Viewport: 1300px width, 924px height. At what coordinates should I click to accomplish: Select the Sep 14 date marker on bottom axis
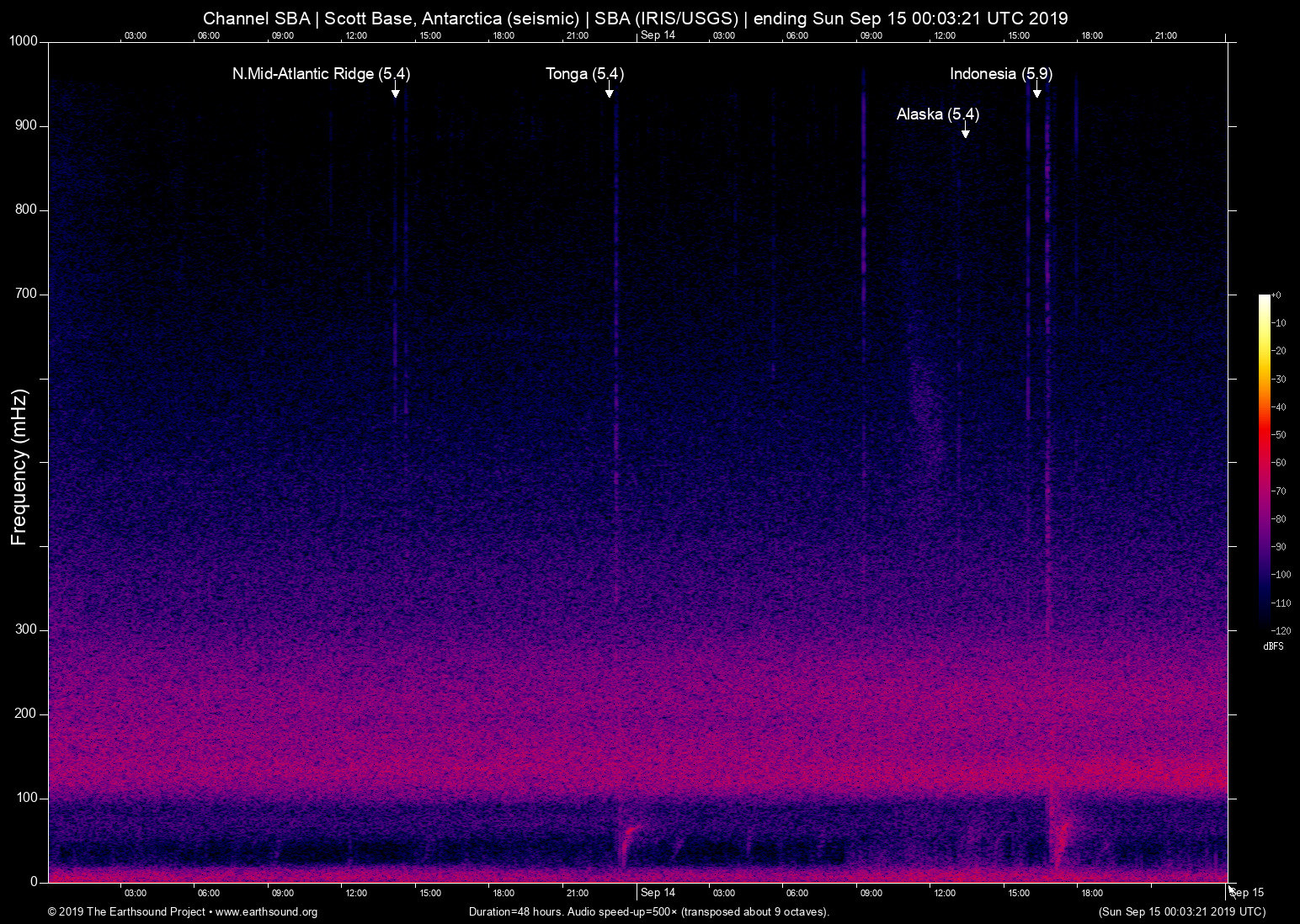(658, 892)
